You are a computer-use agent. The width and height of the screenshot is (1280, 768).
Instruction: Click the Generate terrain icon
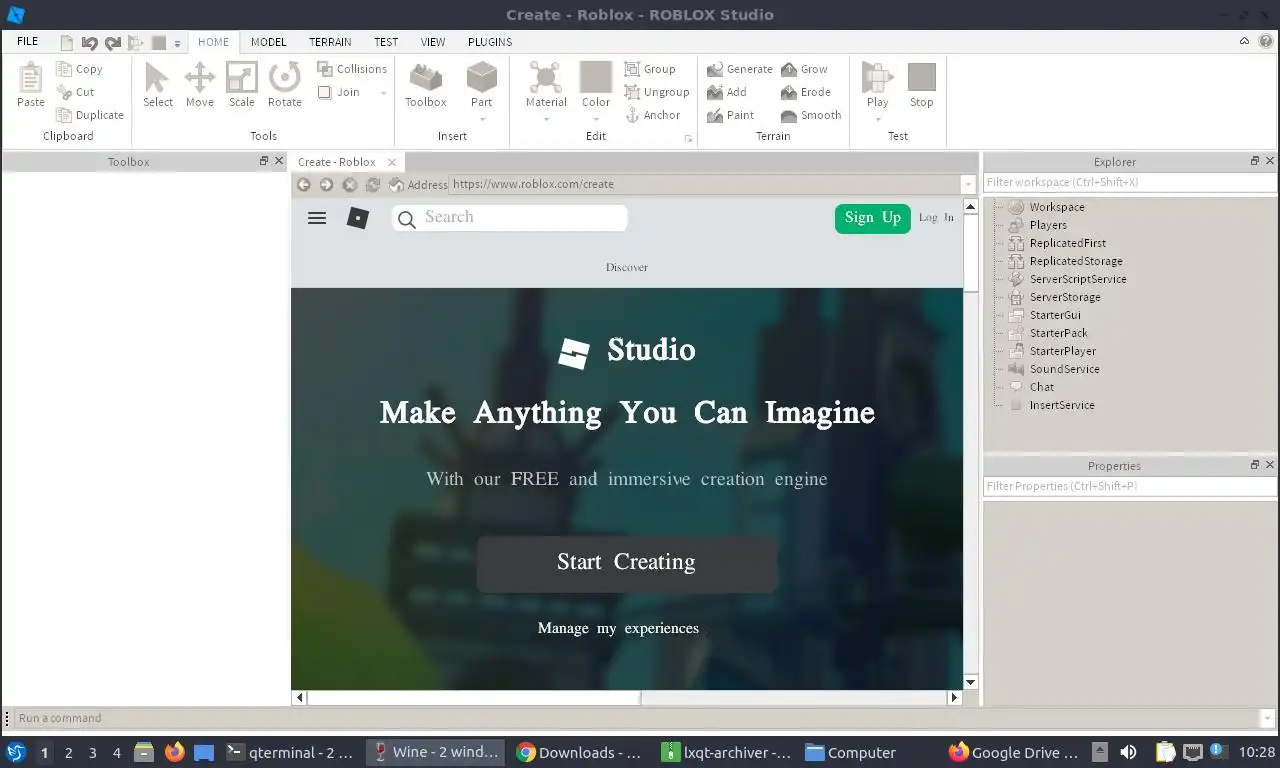pos(715,69)
